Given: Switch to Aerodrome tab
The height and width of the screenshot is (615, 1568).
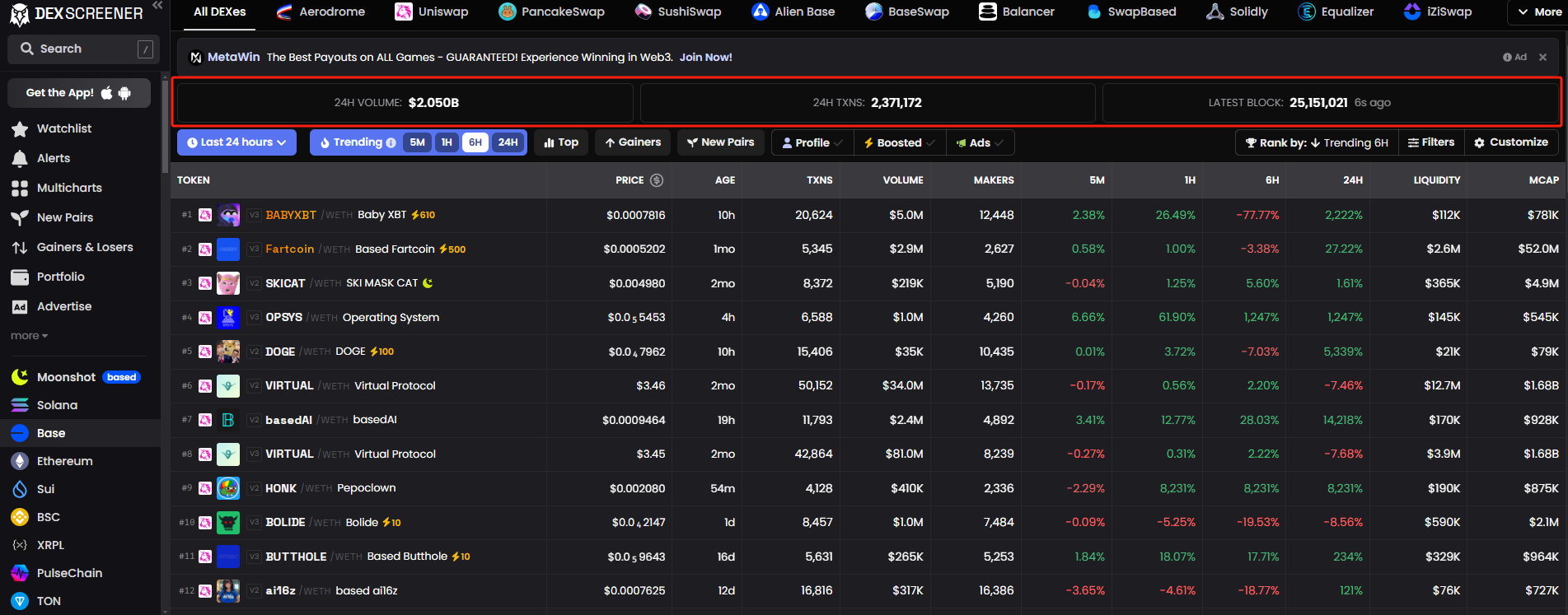Looking at the screenshot, I should 321,12.
